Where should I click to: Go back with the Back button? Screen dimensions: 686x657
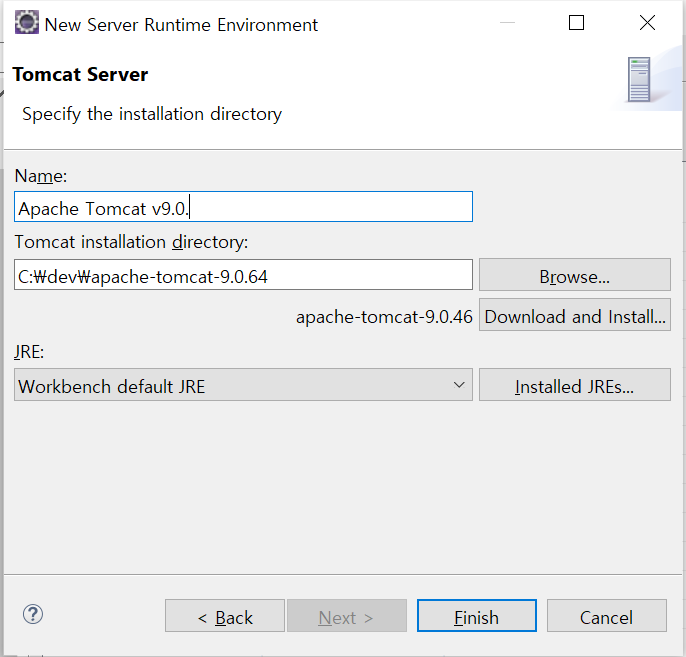[x=225, y=616]
